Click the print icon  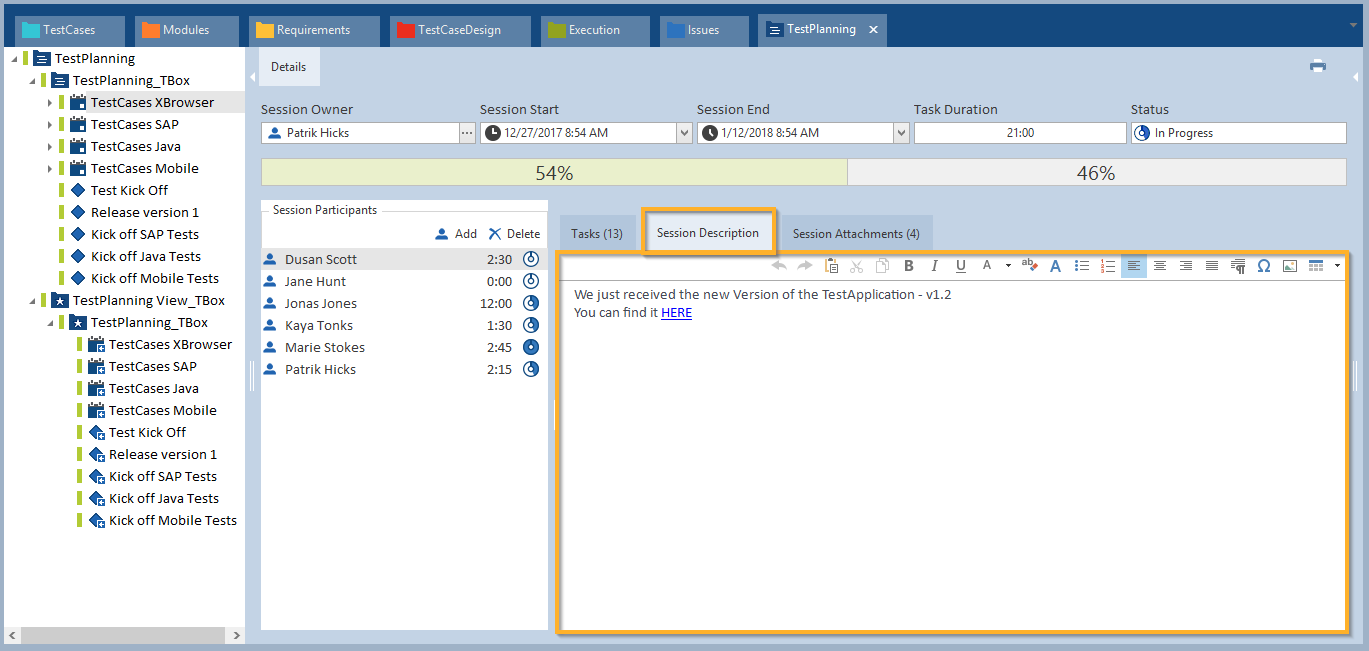(x=1318, y=66)
